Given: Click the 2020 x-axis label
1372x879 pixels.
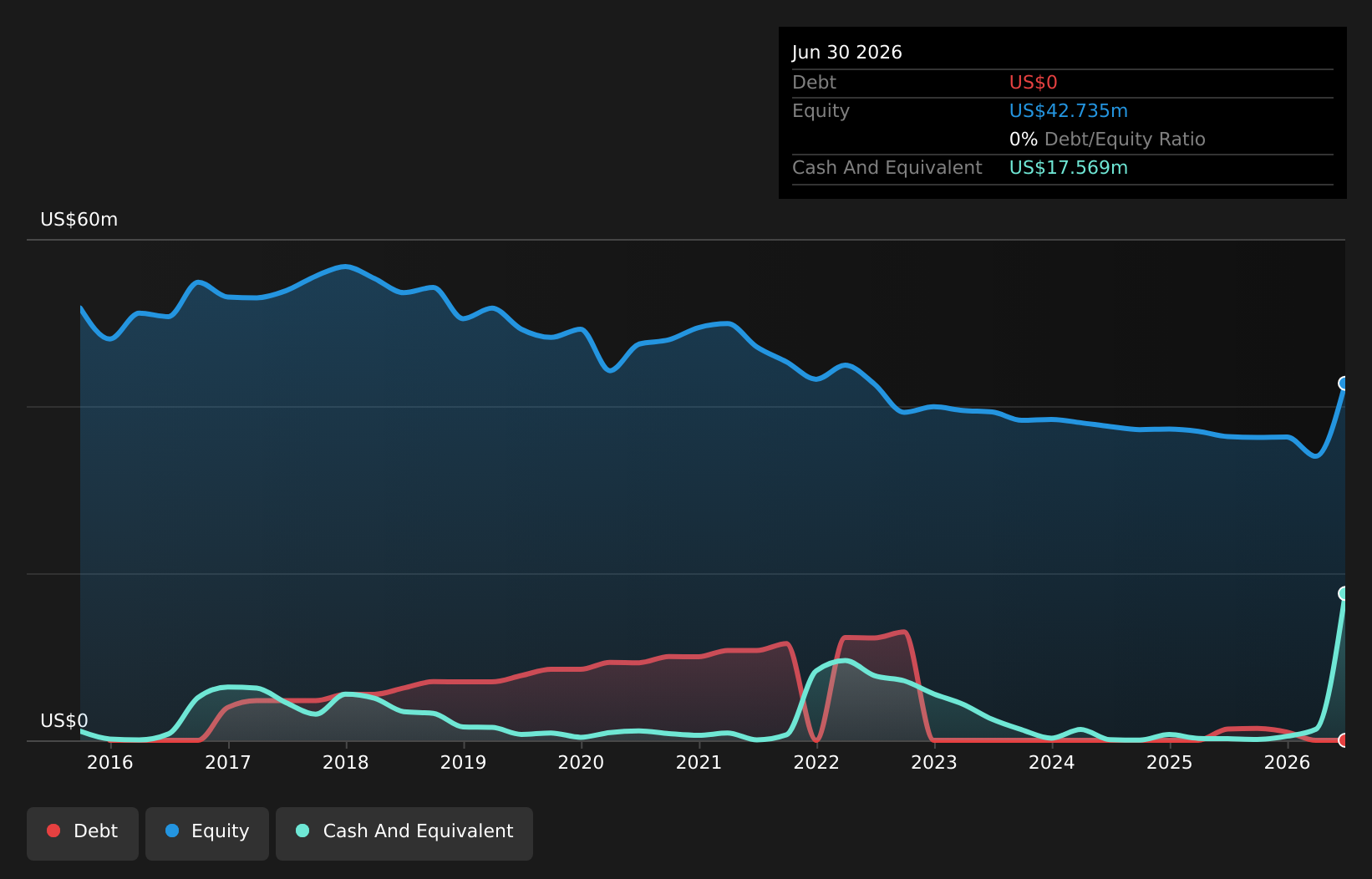Looking at the screenshot, I should (581, 762).
